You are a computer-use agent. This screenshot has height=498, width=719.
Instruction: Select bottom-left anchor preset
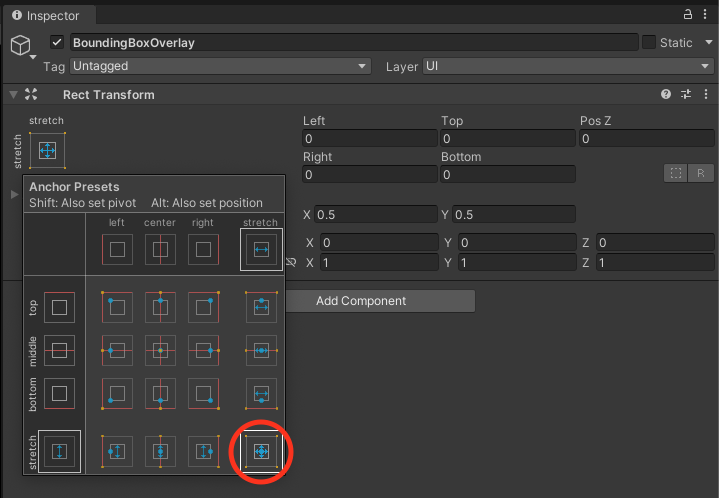pyautogui.click(x=117, y=393)
